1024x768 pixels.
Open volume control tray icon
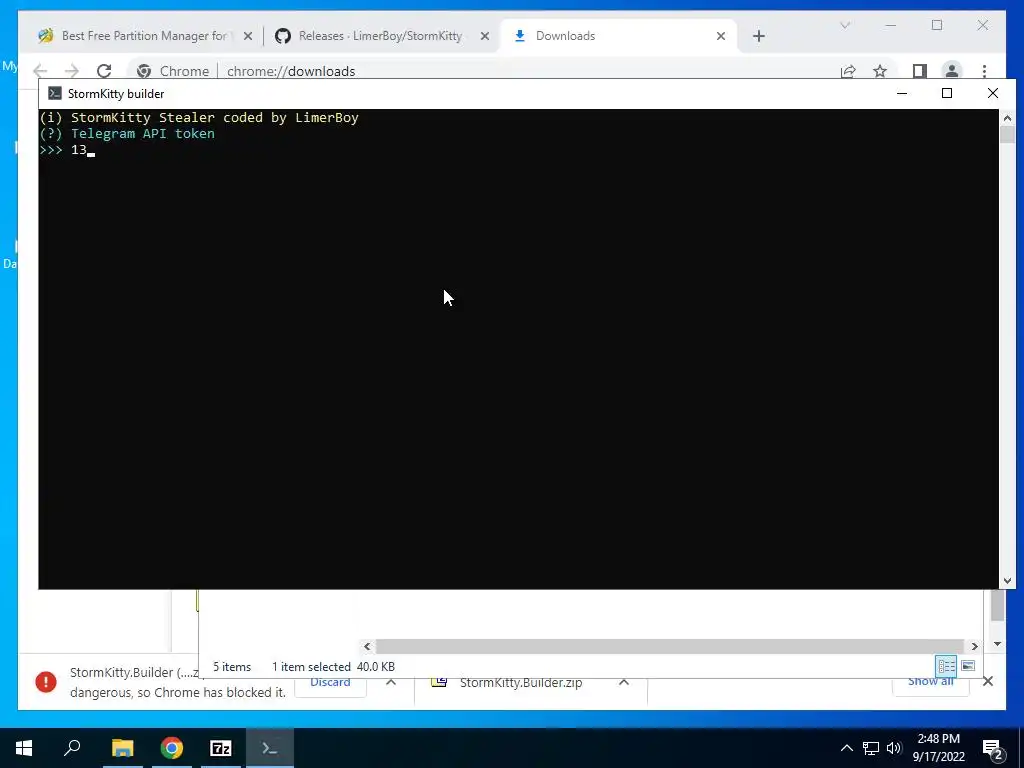click(894, 748)
